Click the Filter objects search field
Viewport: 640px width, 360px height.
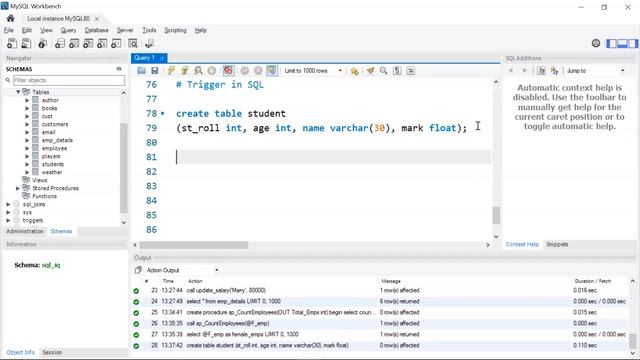tap(69, 80)
